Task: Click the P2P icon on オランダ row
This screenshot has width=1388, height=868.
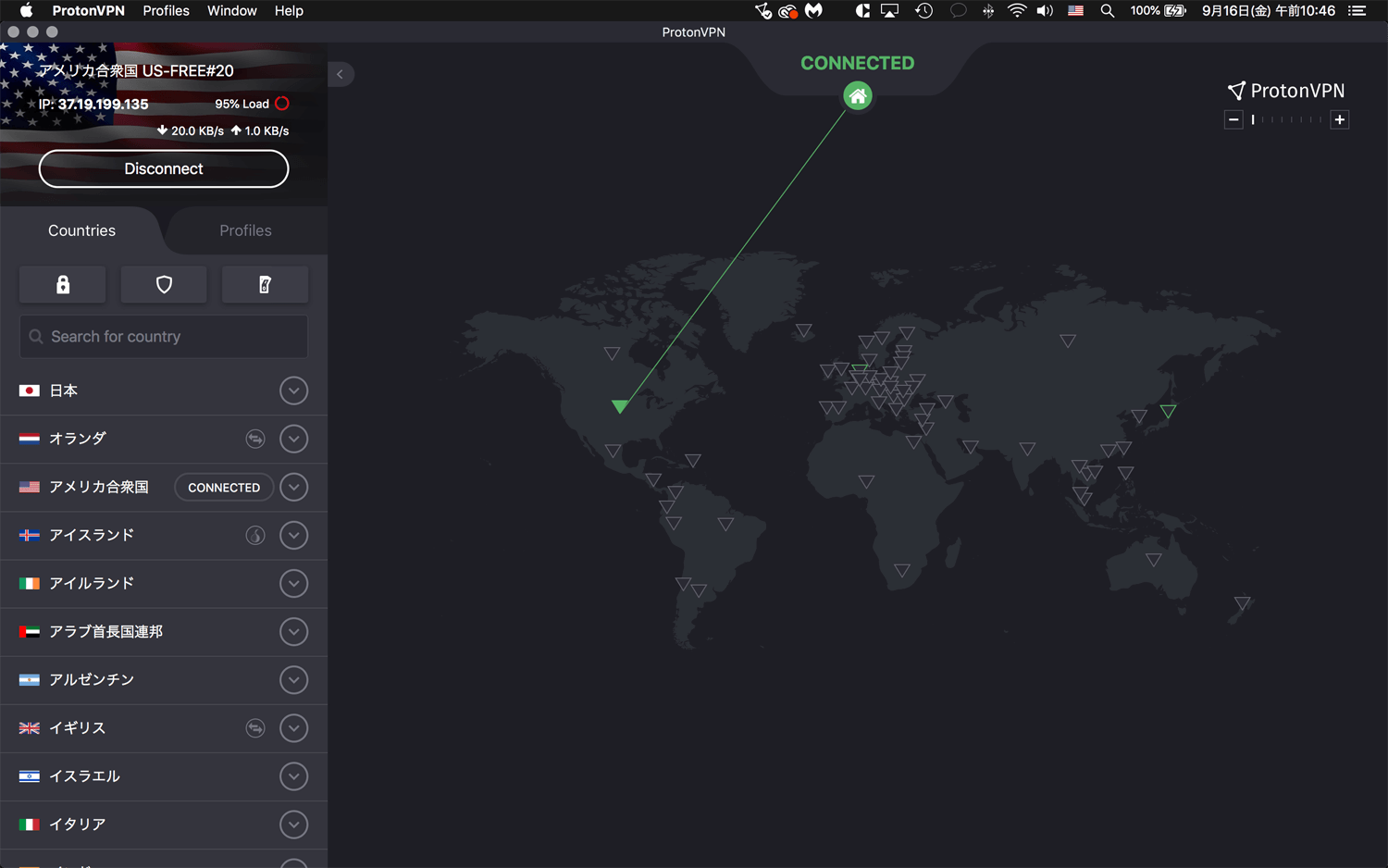Action: (x=255, y=439)
